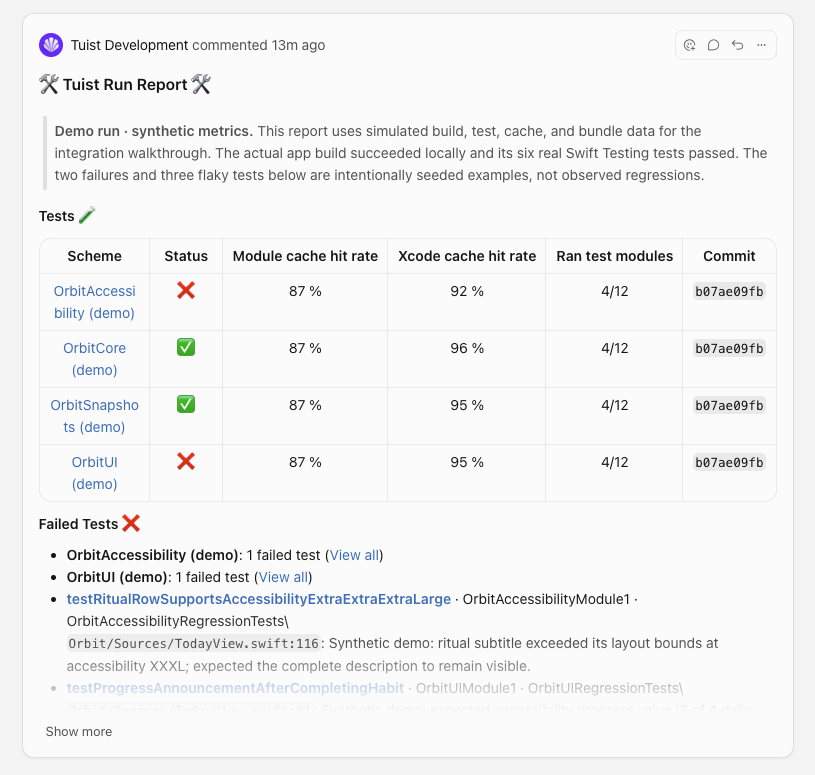
Task: Click commit b07ae09fb in OrbitSnapshots row
Action: click(x=729, y=405)
